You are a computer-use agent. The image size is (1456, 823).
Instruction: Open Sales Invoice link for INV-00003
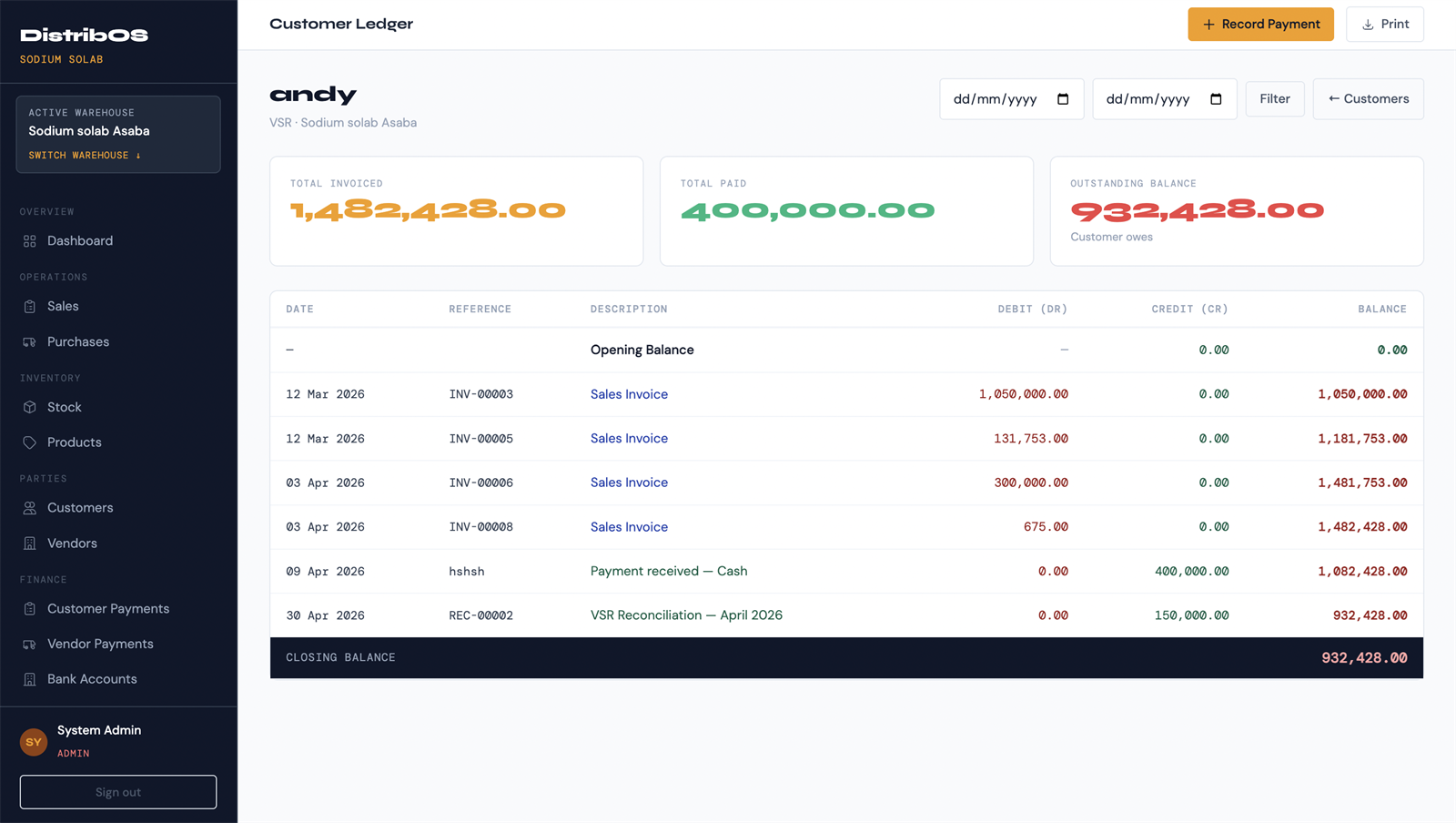pos(629,394)
